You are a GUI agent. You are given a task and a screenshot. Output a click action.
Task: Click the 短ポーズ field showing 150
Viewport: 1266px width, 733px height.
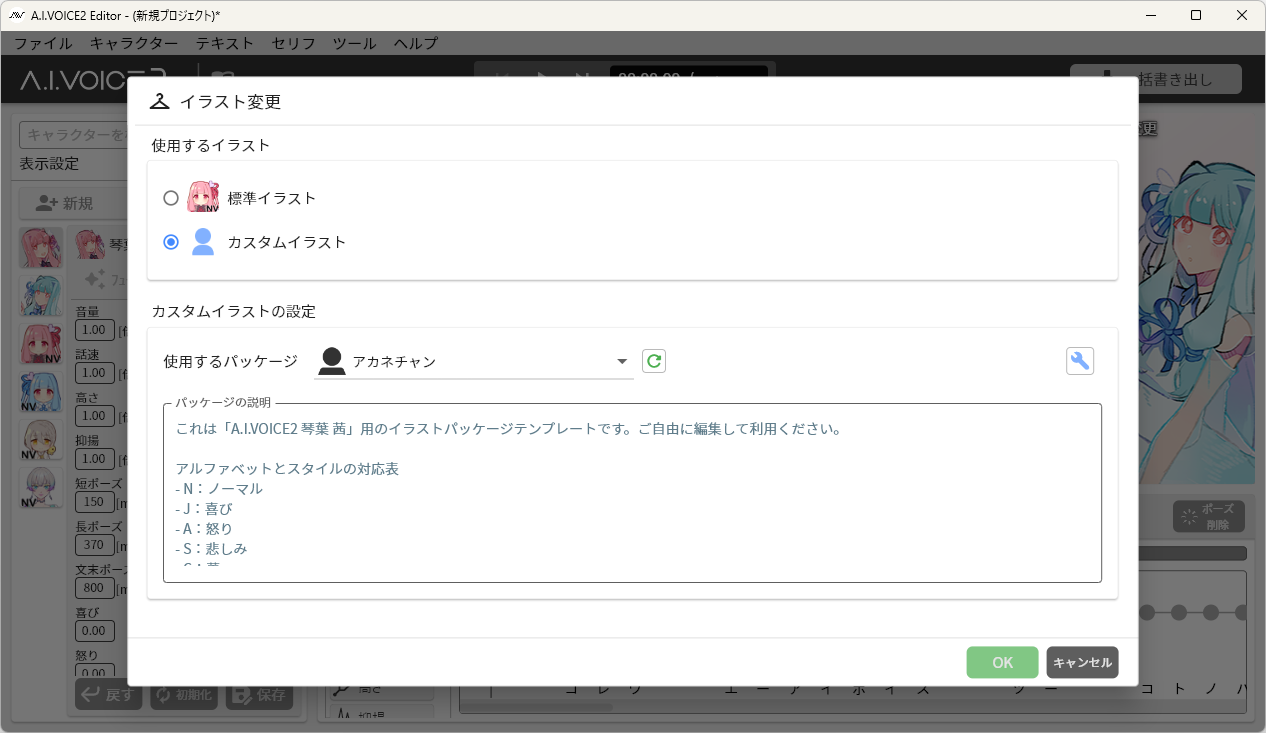[95, 502]
